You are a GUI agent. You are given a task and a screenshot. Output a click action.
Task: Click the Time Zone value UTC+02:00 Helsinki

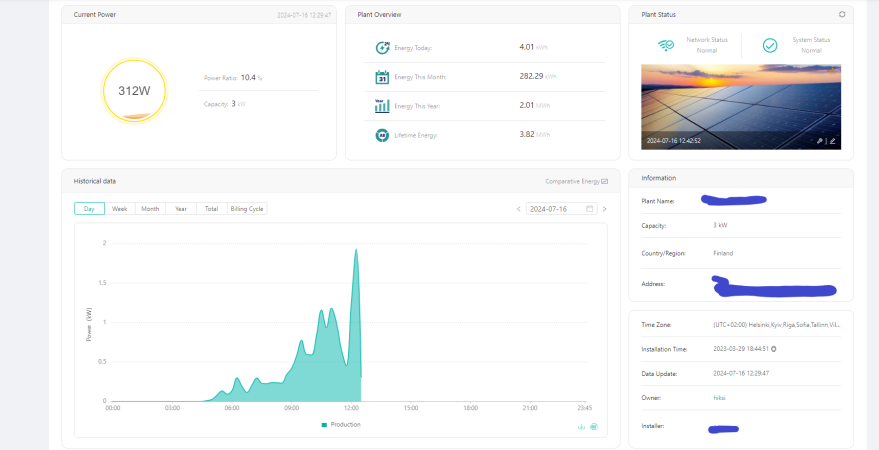click(x=777, y=325)
